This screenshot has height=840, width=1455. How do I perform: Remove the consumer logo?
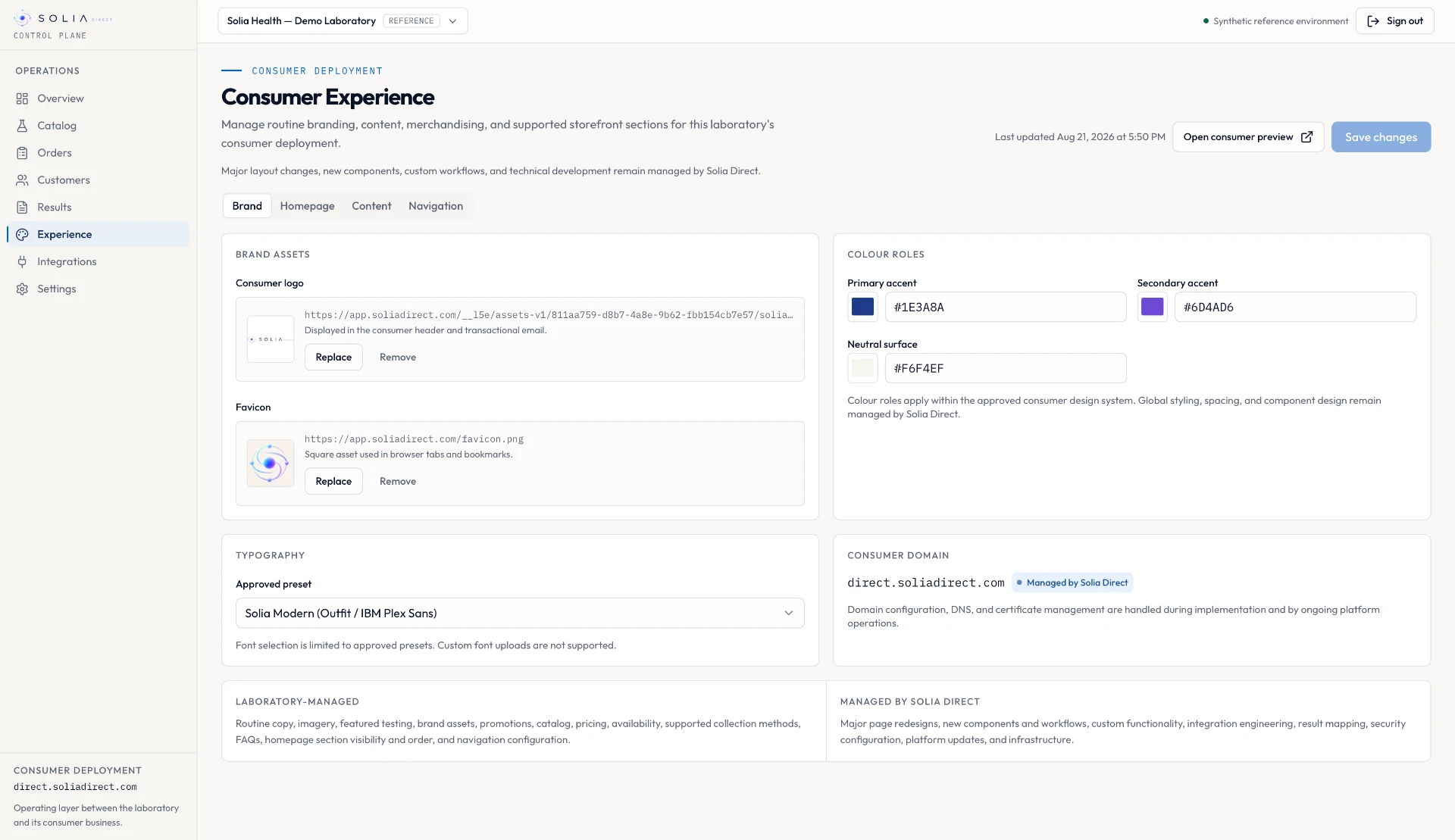pos(398,358)
